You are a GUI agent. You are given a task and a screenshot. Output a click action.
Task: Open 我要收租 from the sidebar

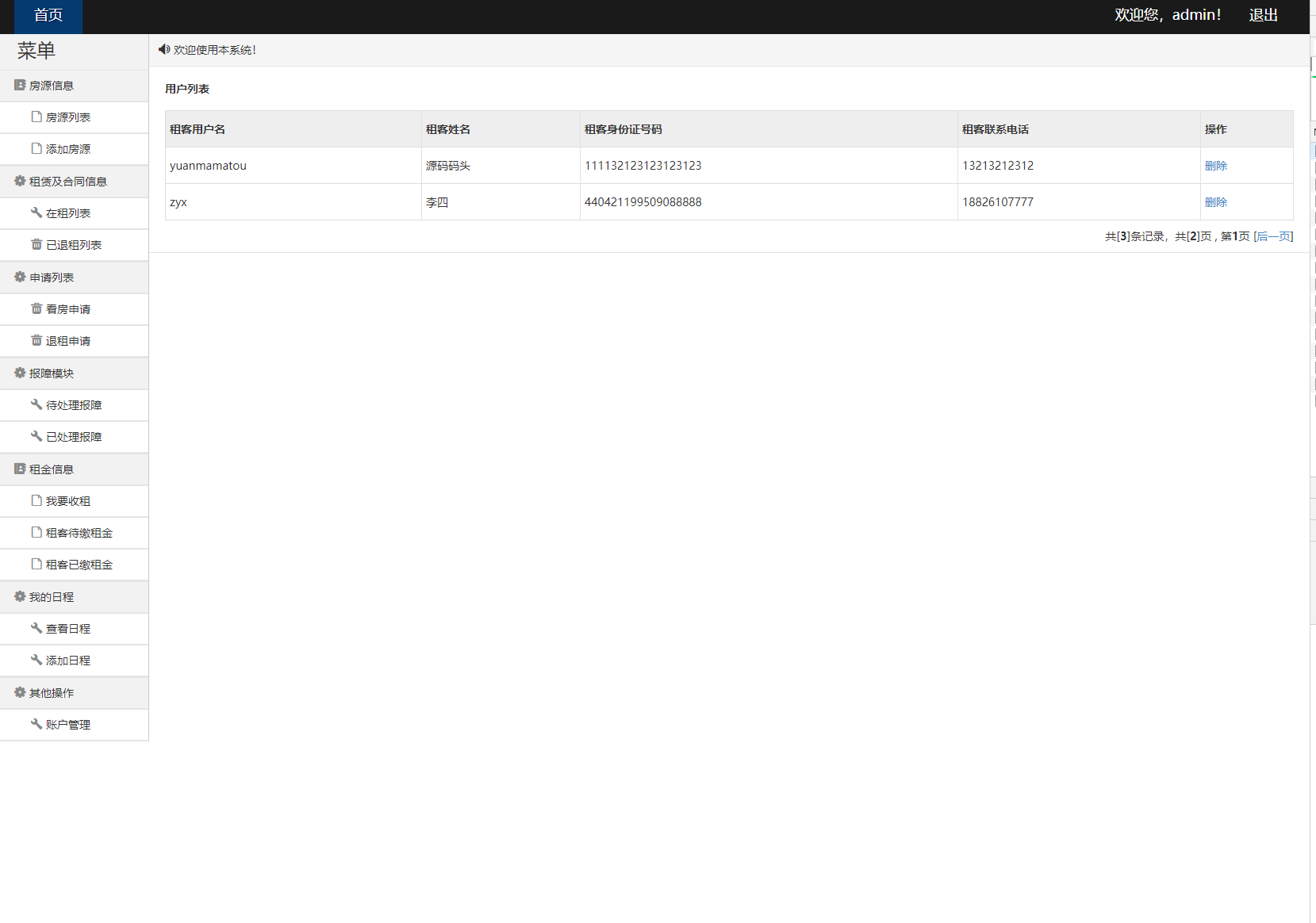click(74, 501)
